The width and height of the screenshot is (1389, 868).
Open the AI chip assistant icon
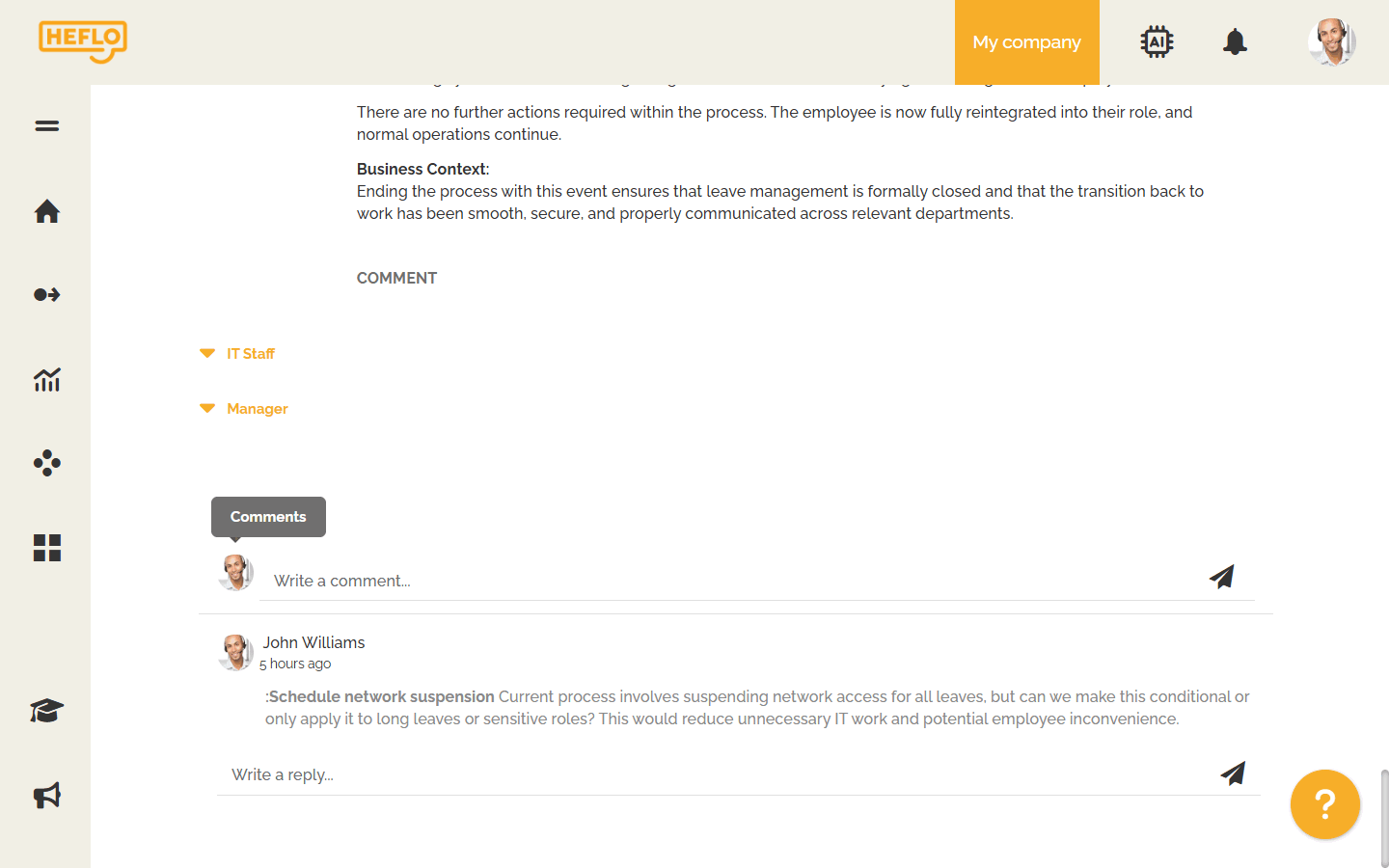pos(1157,42)
